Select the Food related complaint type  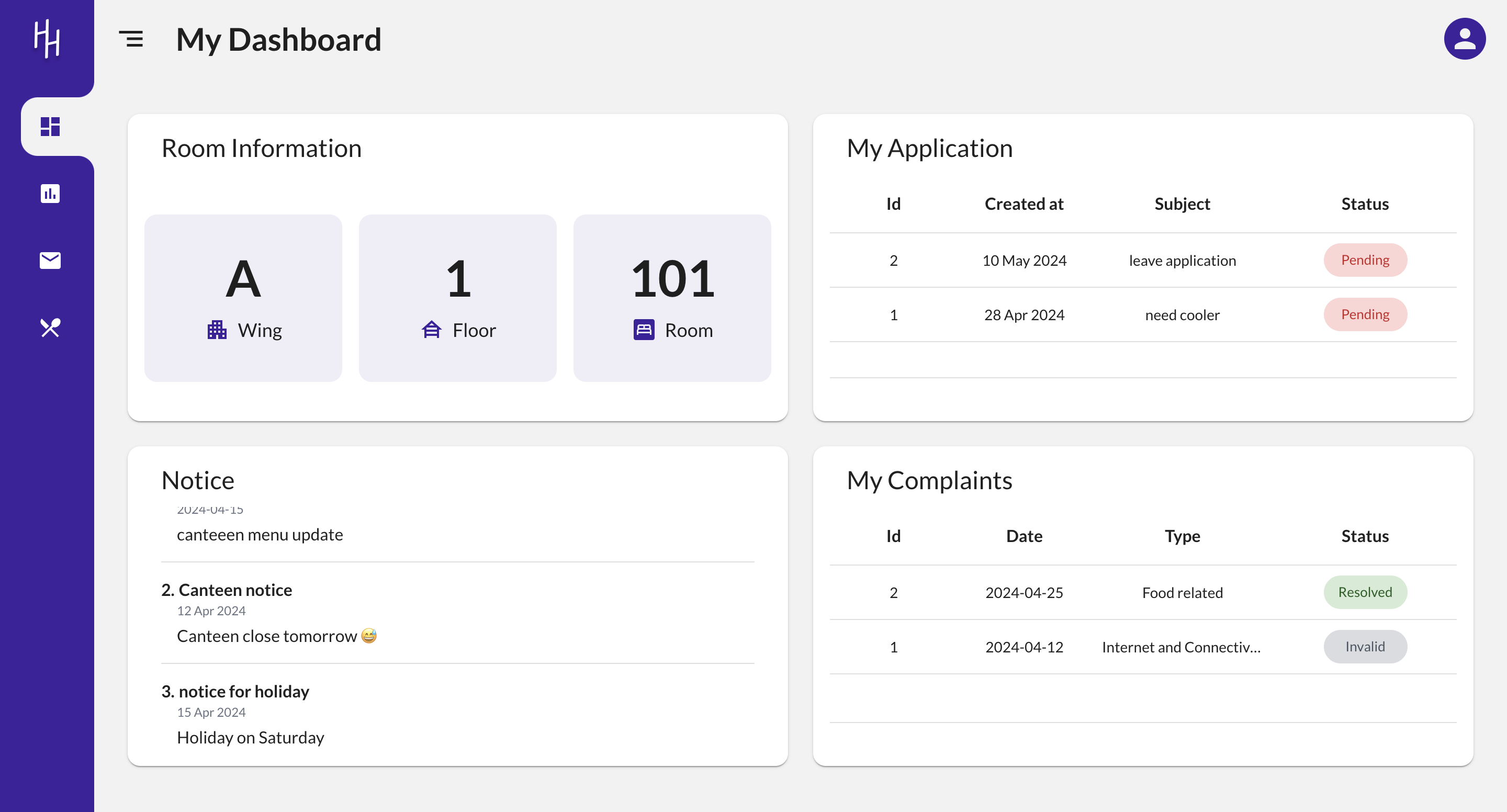click(1182, 593)
